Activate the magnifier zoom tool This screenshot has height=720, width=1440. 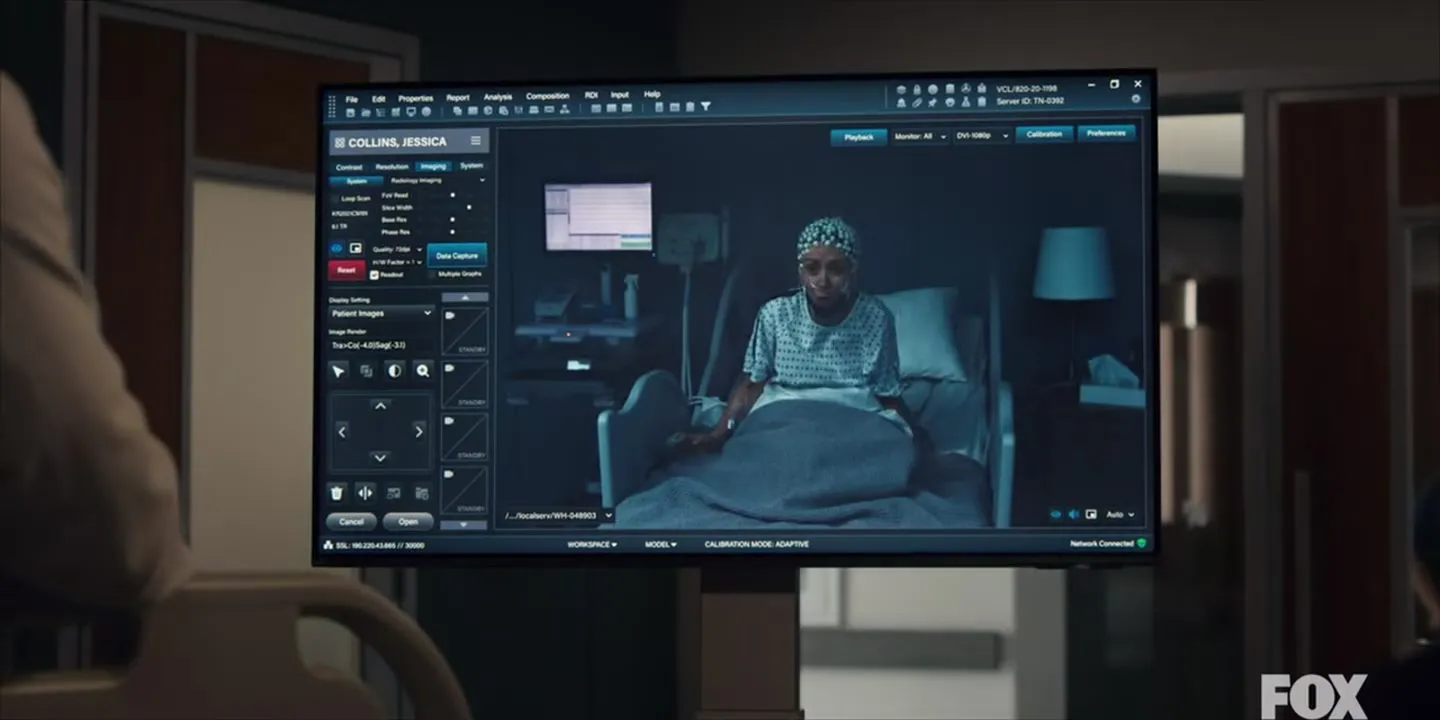423,371
